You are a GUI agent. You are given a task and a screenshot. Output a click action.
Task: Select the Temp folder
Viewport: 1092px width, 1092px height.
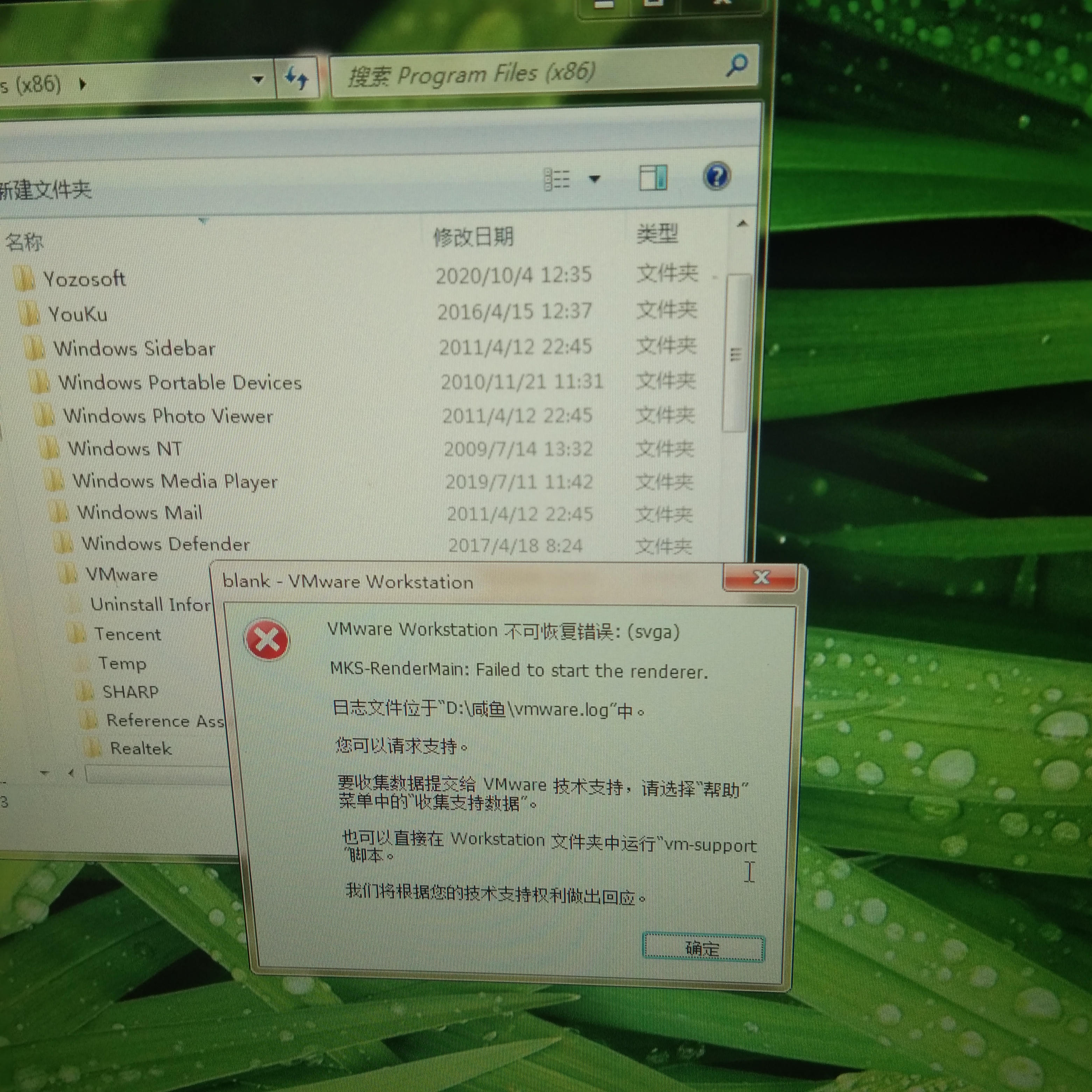tap(122, 663)
